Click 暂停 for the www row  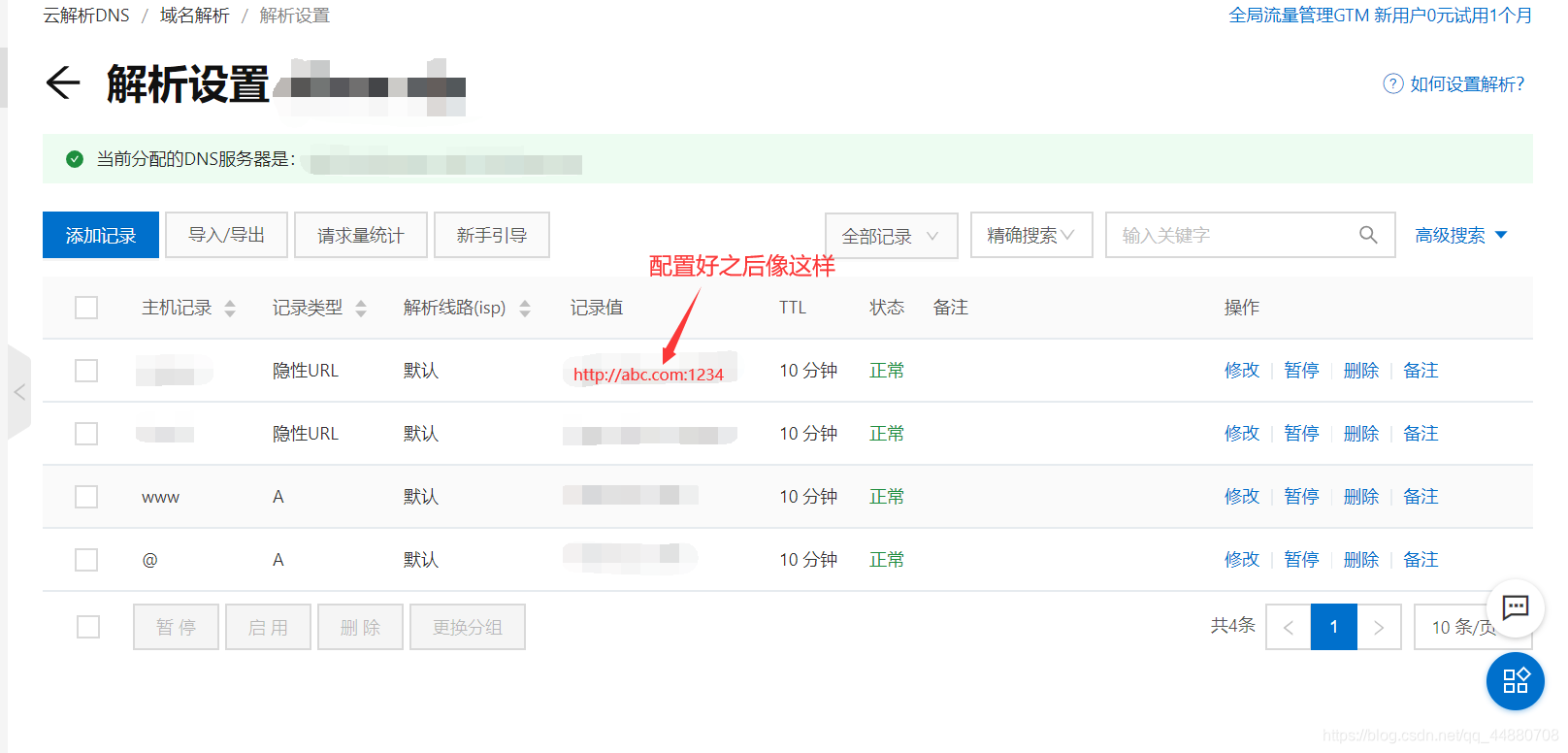coord(1301,497)
